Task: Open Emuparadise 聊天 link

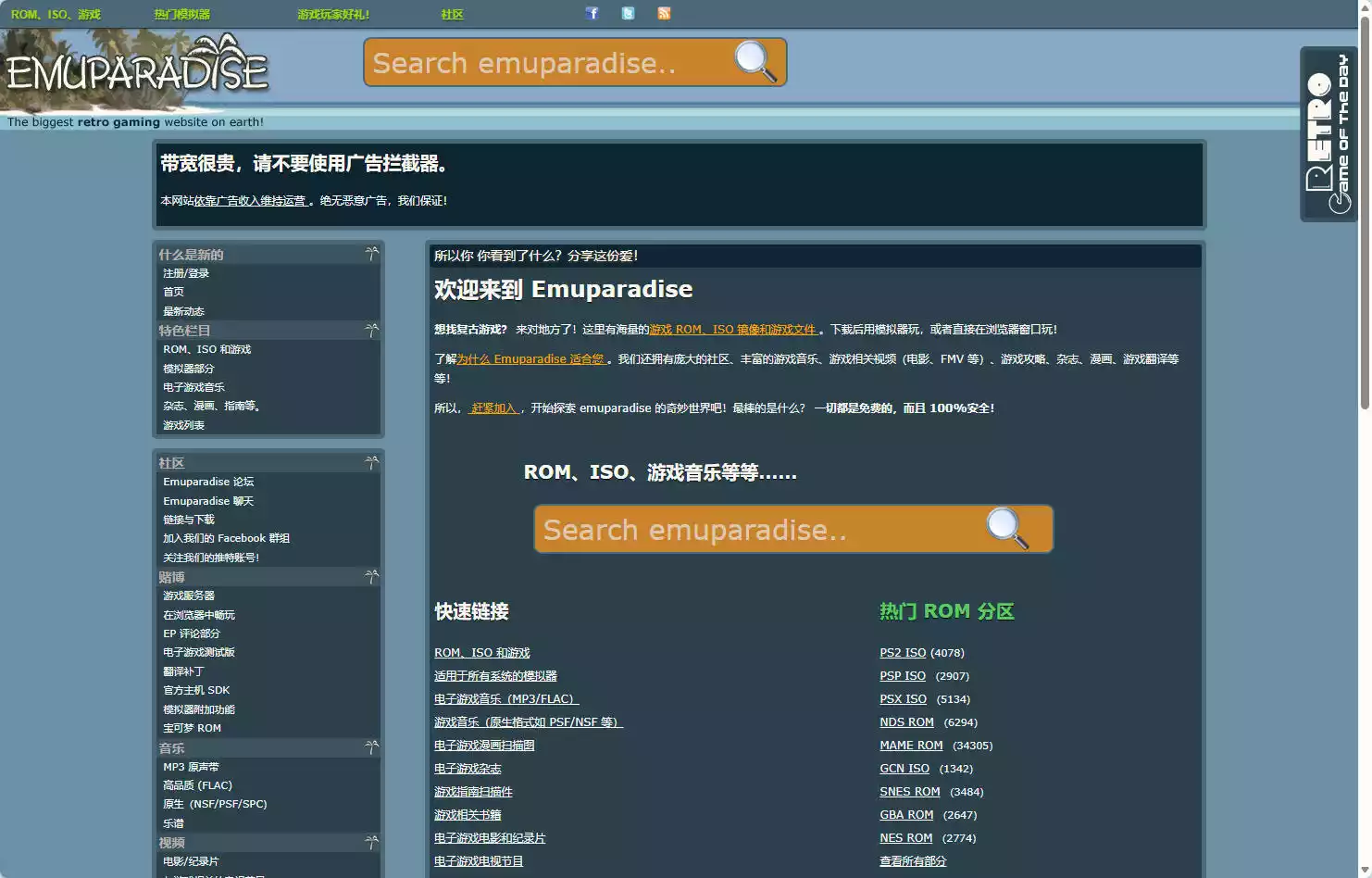Action: point(208,501)
